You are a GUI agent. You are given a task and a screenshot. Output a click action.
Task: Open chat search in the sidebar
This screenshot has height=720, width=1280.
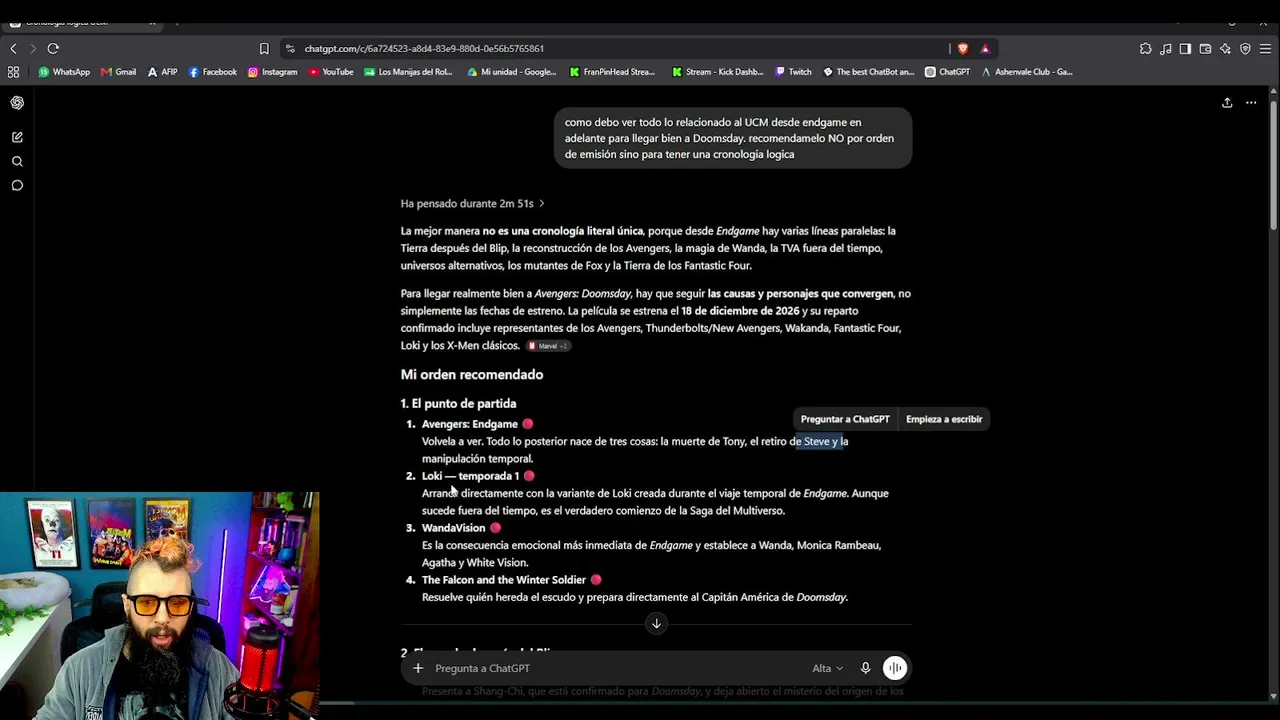click(x=17, y=161)
